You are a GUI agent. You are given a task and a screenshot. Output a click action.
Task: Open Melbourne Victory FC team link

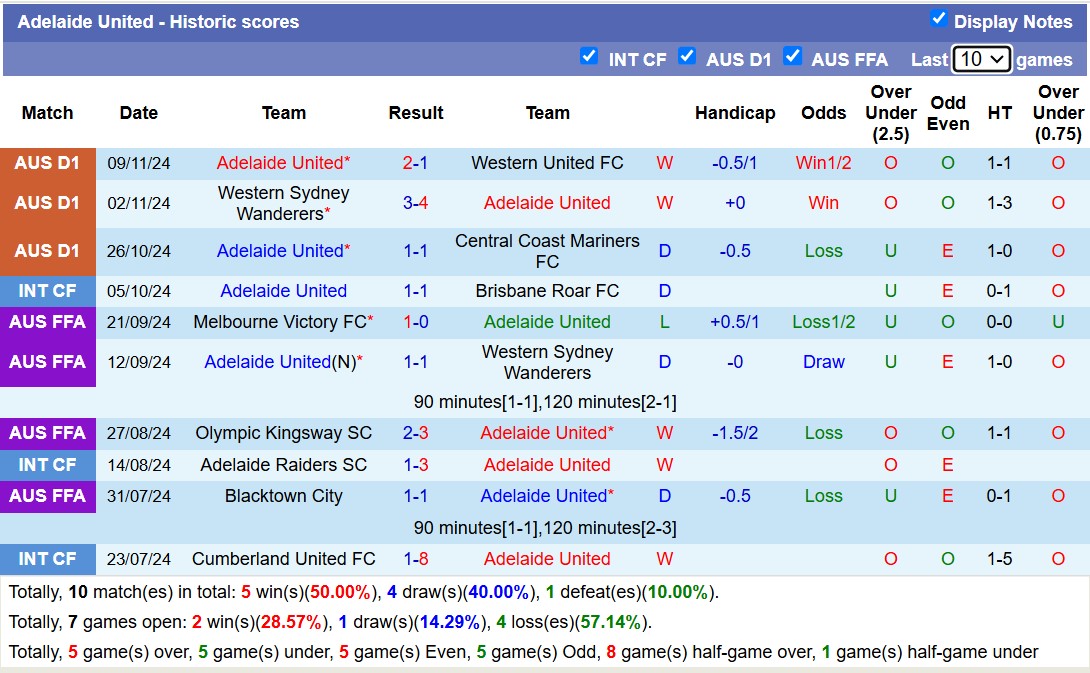280,322
